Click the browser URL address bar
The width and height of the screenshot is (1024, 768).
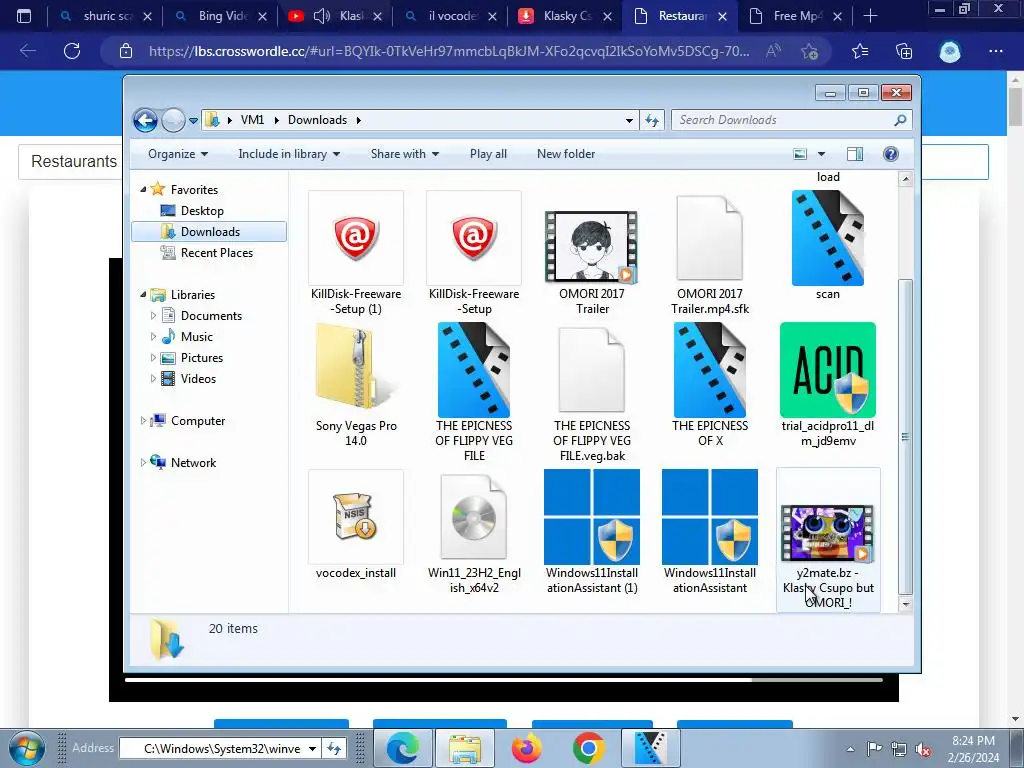(x=448, y=51)
